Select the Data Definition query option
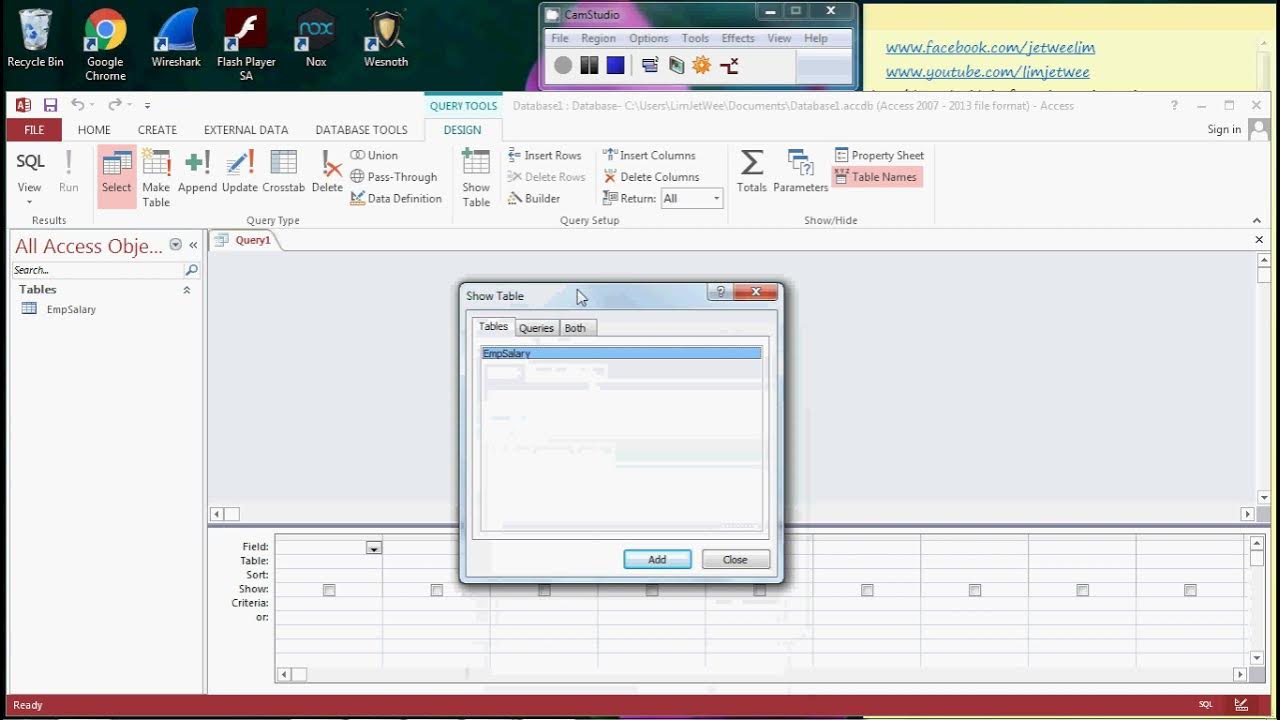 coord(396,198)
